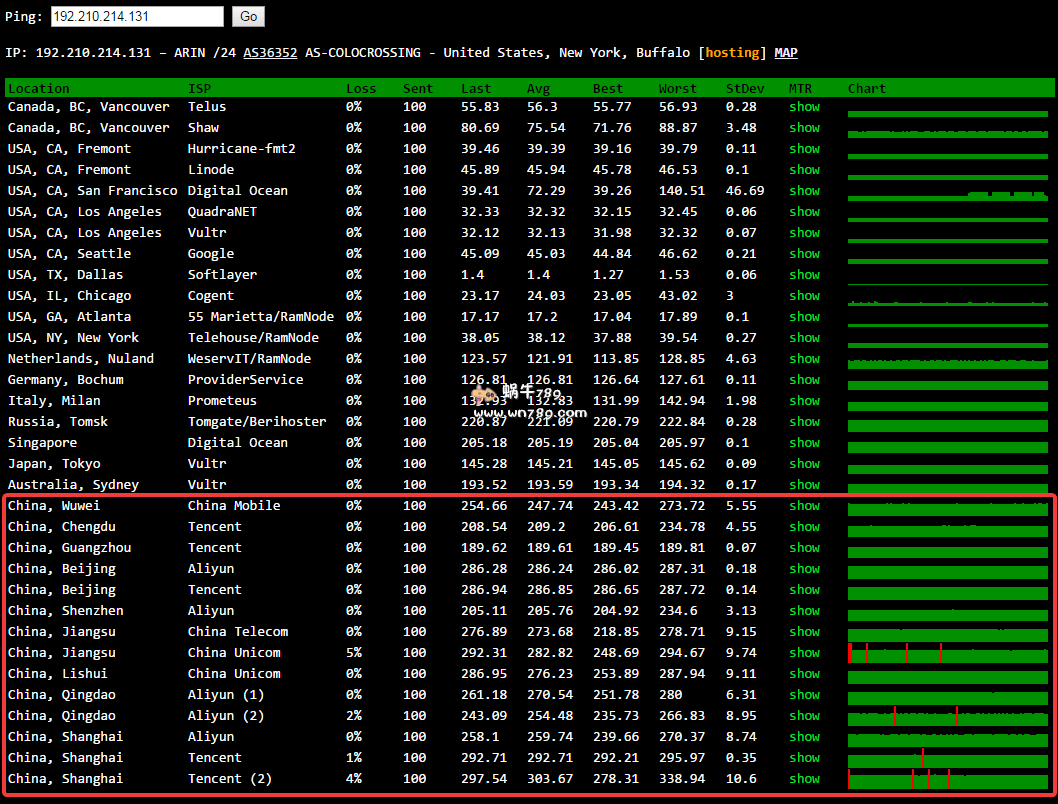Screen dimensions: 1058x804
Task: Show MTR for Dallas Softlayer row
Action: 804,275
